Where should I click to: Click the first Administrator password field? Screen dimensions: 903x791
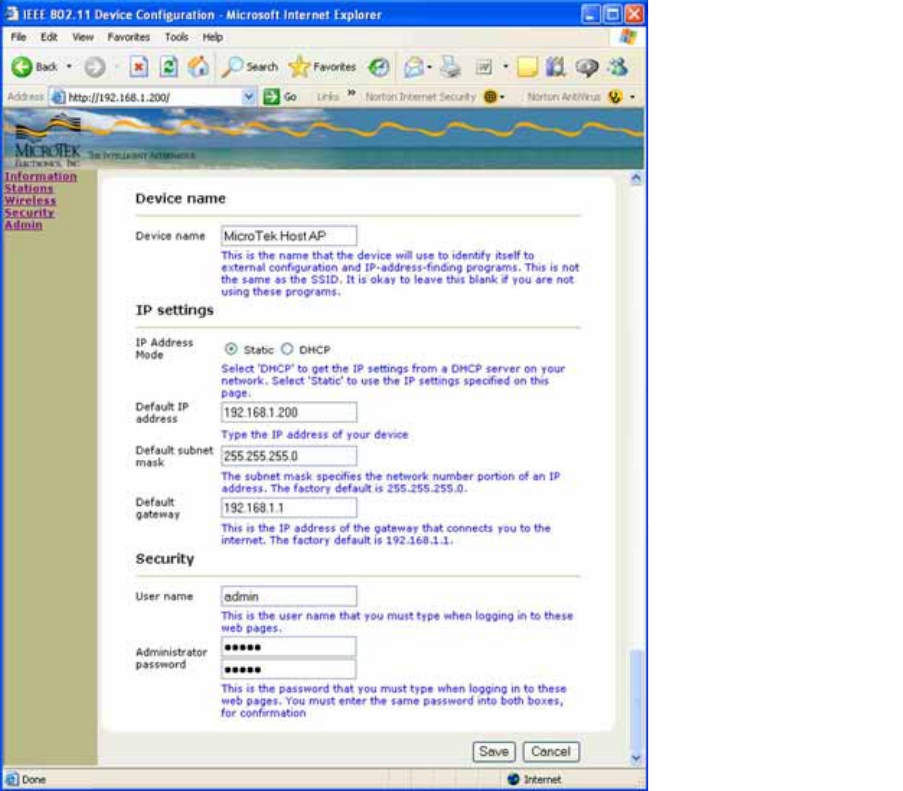click(289, 647)
